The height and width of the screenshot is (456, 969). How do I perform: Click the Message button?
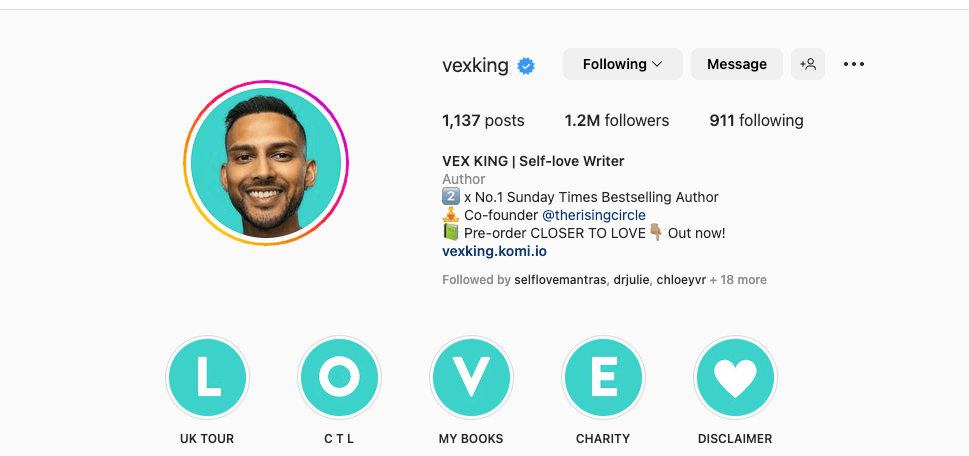point(737,64)
